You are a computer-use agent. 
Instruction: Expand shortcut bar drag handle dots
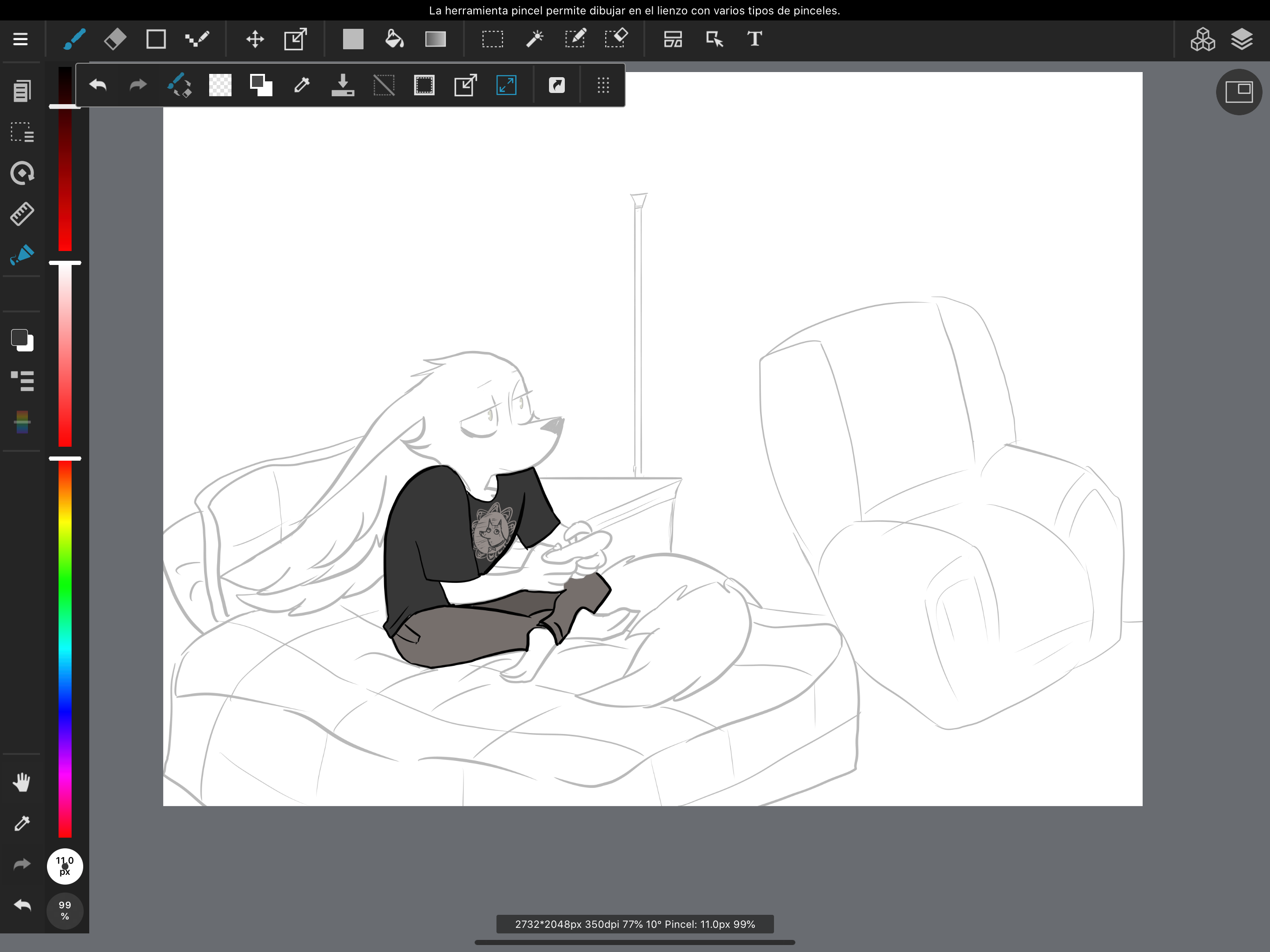click(603, 86)
